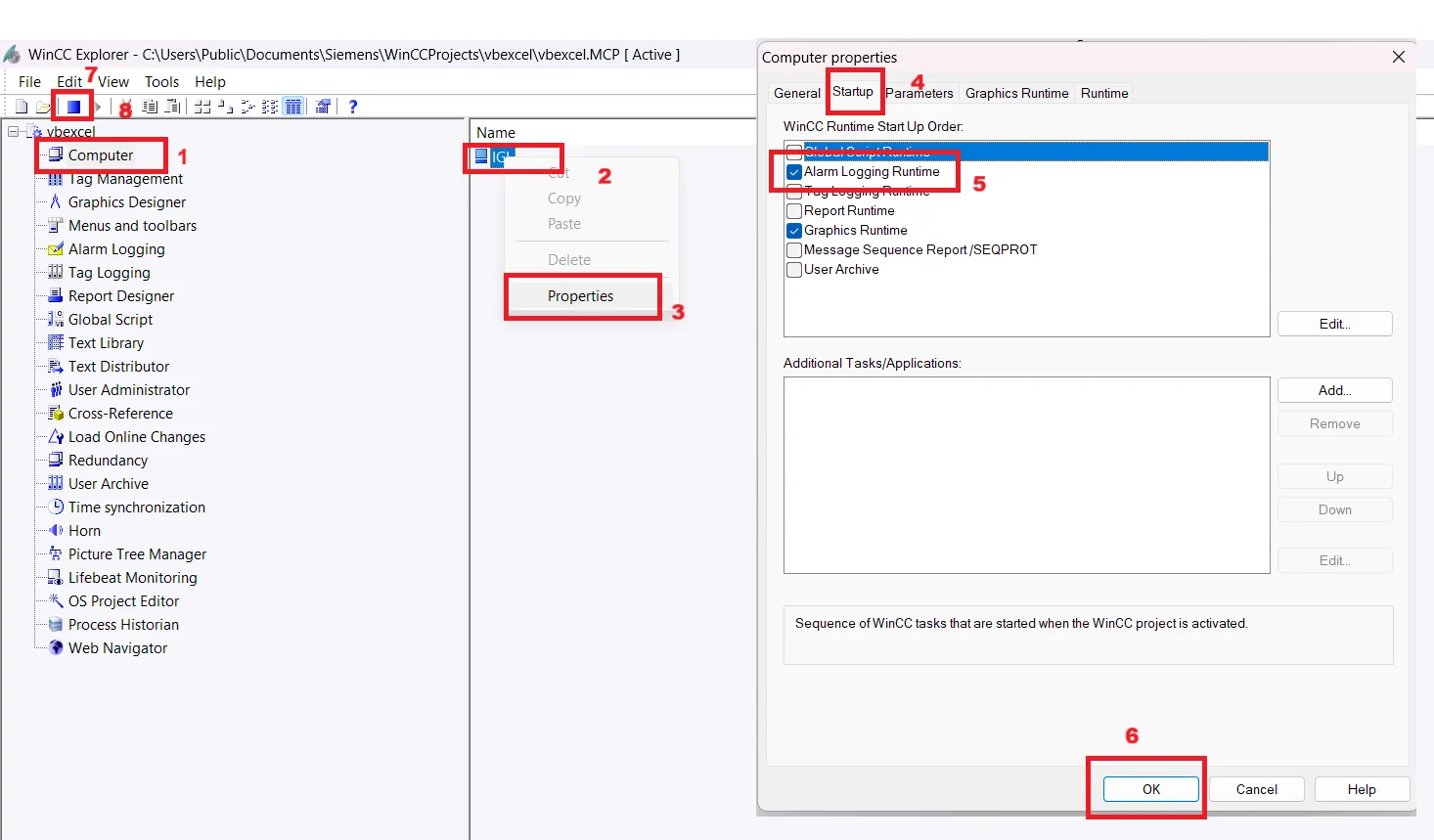Switch to the Runtime tab

tap(1104, 93)
